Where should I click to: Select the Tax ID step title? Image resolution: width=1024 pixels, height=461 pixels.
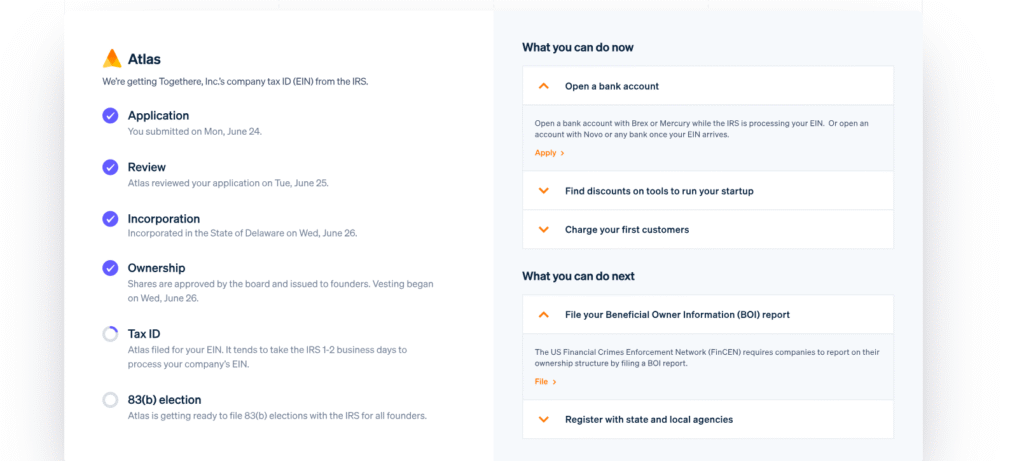coord(144,334)
